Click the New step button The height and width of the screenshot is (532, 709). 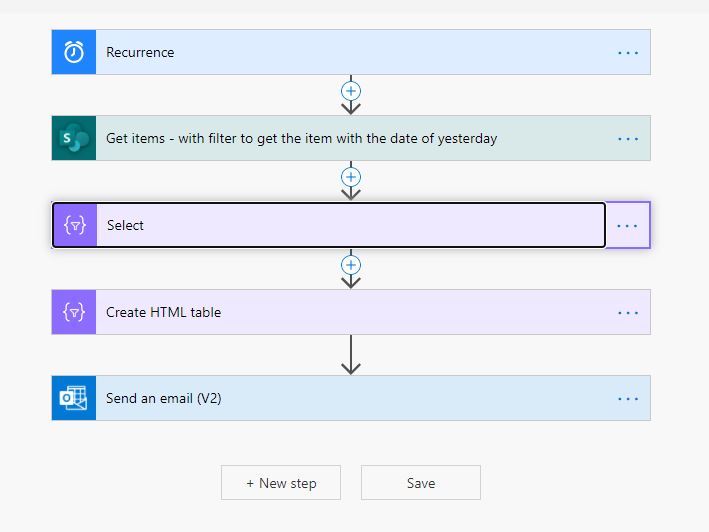click(281, 483)
